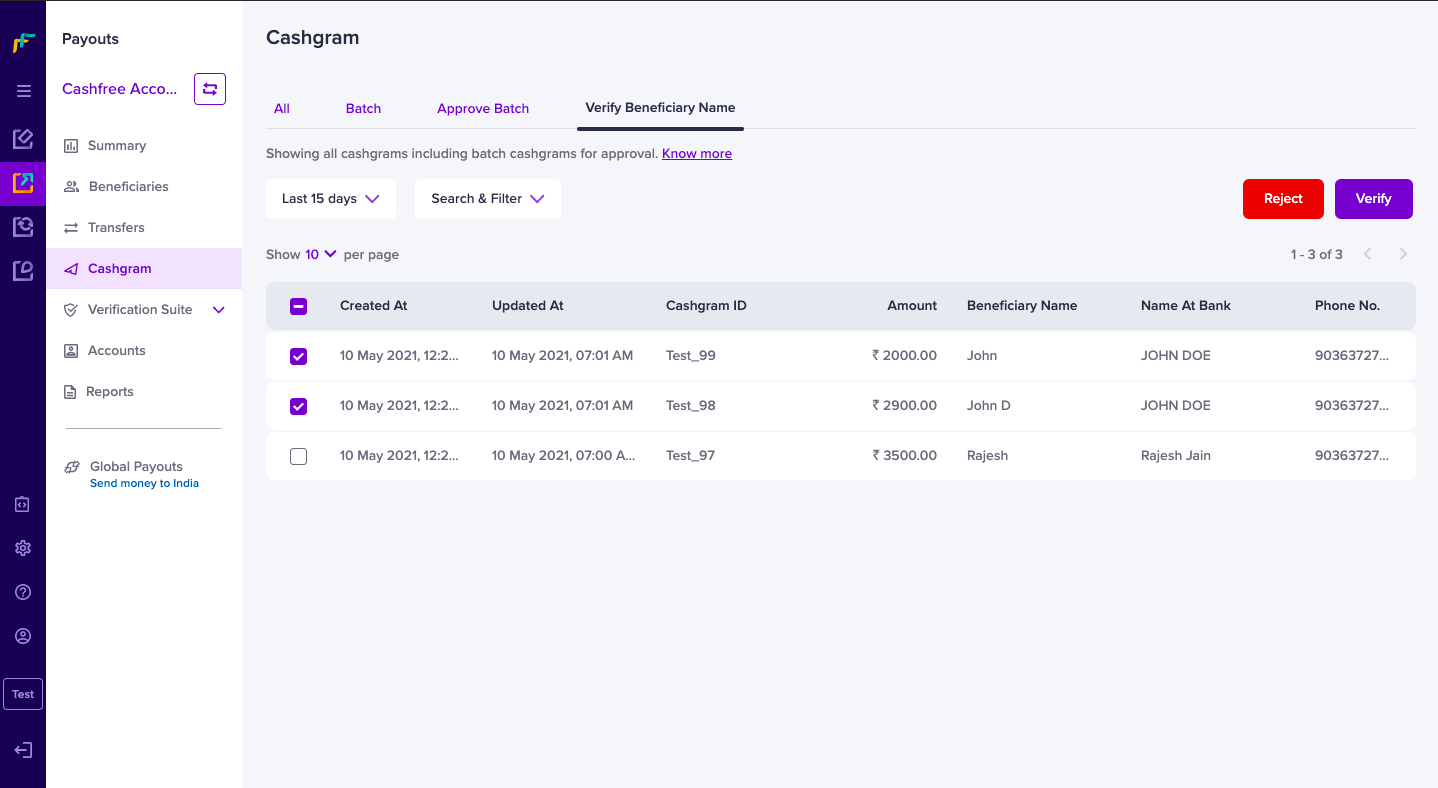This screenshot has width=1438, height=788.
Task: Change the rows per page value 10
Action: point(321,254)
